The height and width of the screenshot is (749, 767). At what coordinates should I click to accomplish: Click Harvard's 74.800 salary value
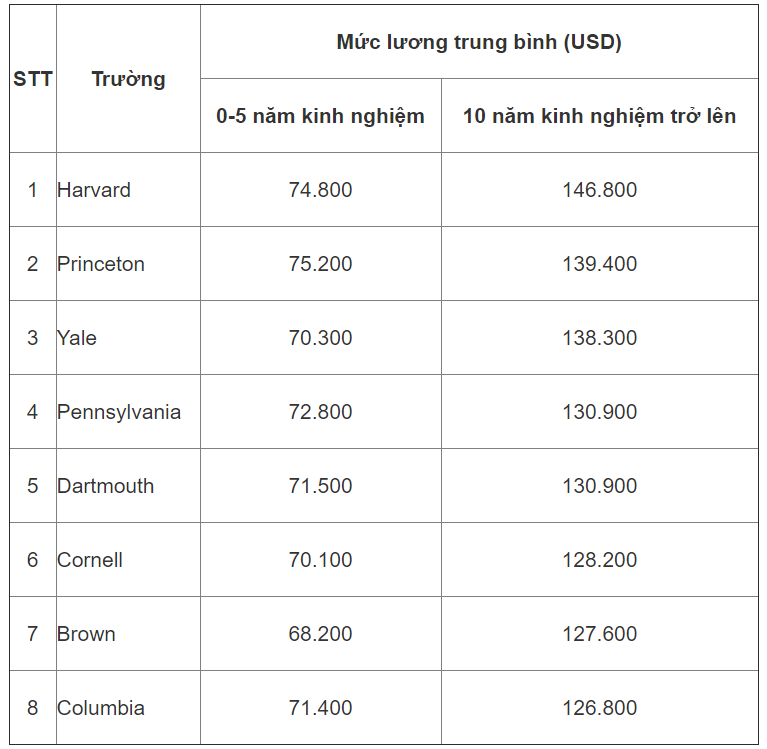coord(320,190)
